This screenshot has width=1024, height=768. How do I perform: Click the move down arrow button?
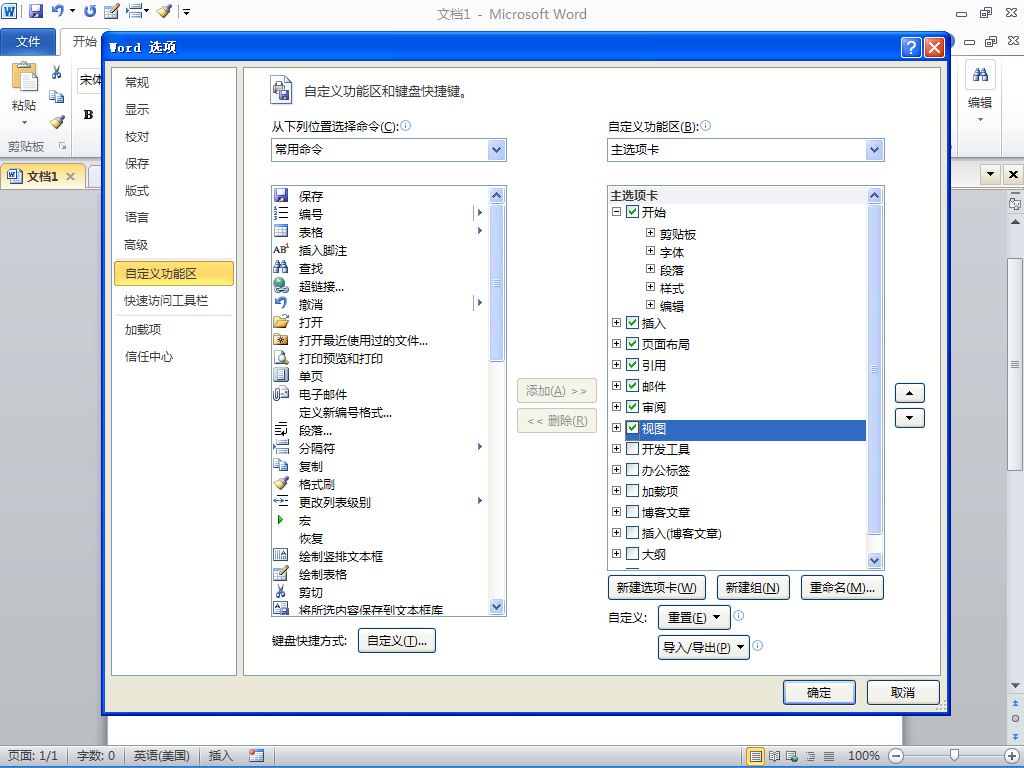click(910, 418)
